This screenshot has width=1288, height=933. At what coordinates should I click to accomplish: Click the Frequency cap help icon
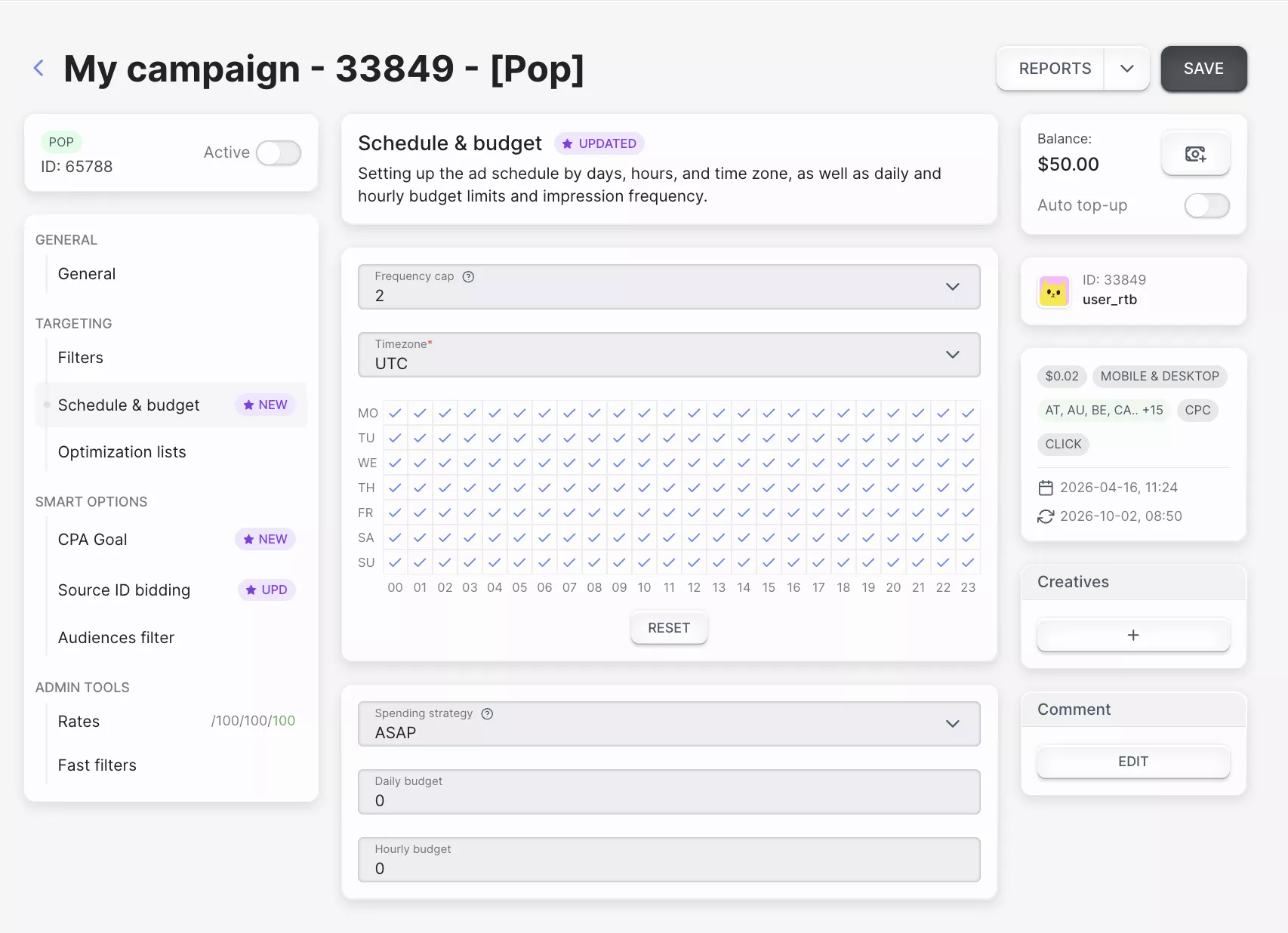point(468,276)
